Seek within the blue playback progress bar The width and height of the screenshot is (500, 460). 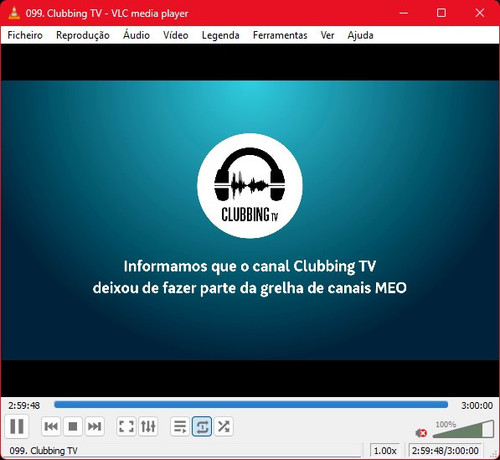point(251,405)
